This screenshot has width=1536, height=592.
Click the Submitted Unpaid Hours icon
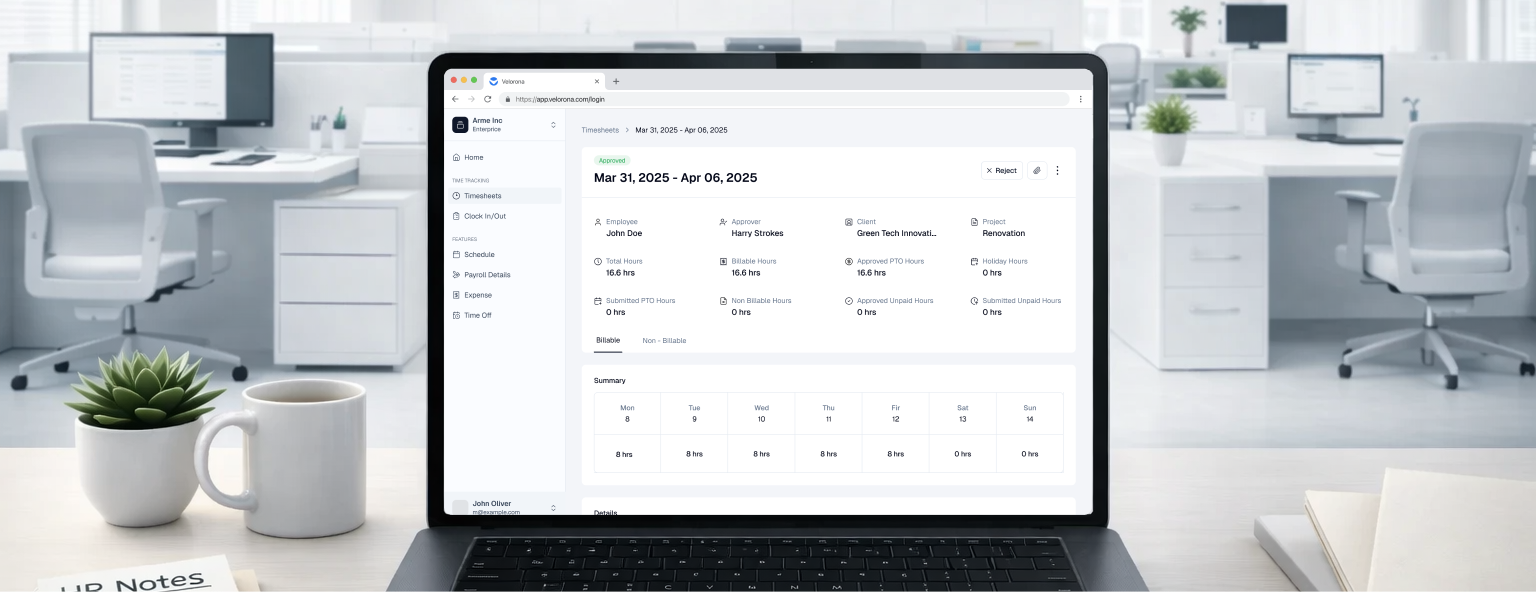(x=974, y=301)
